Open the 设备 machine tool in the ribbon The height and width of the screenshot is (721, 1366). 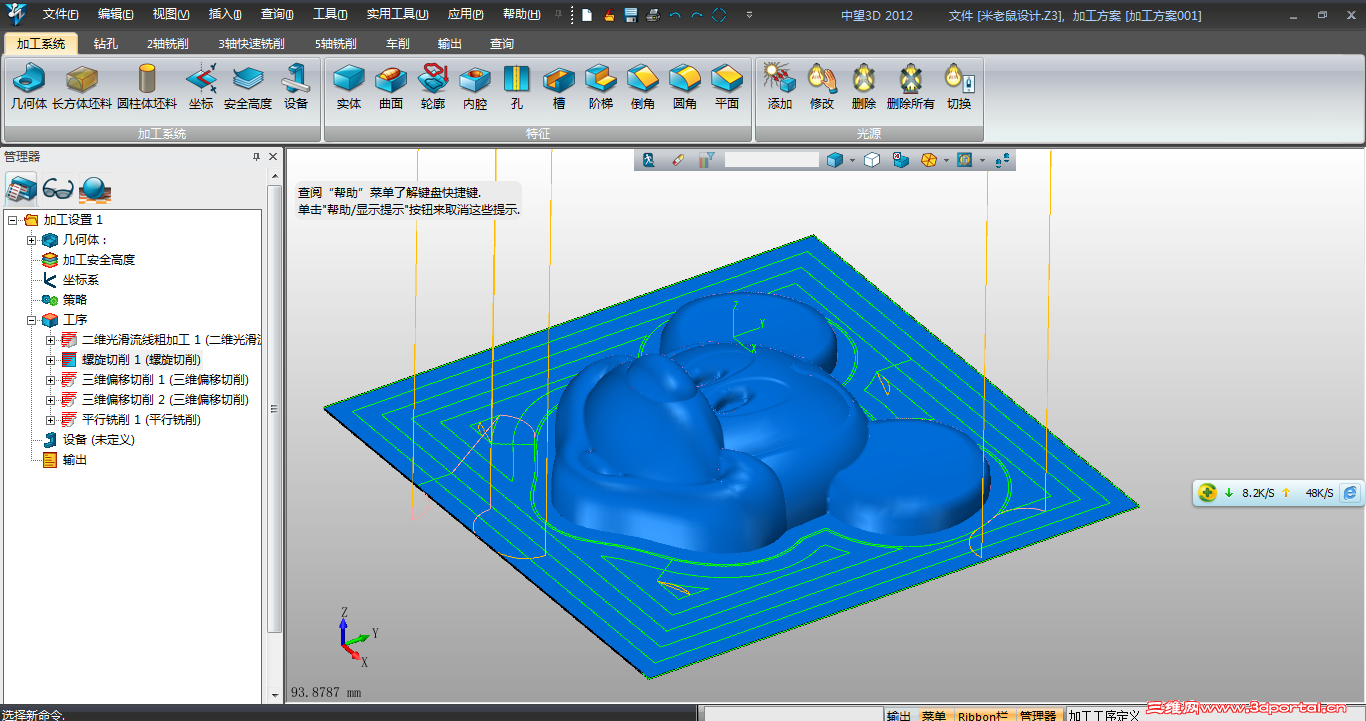[x=296, y=87]
